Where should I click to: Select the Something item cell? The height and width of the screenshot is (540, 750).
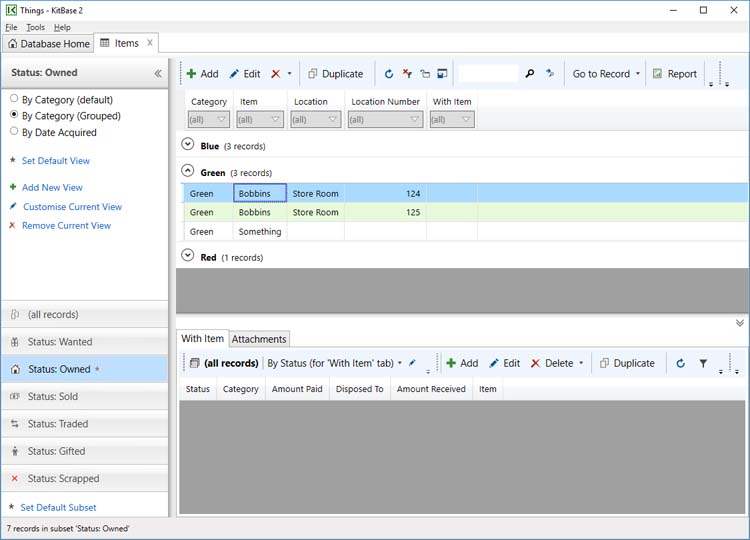(x=260, y=231)
